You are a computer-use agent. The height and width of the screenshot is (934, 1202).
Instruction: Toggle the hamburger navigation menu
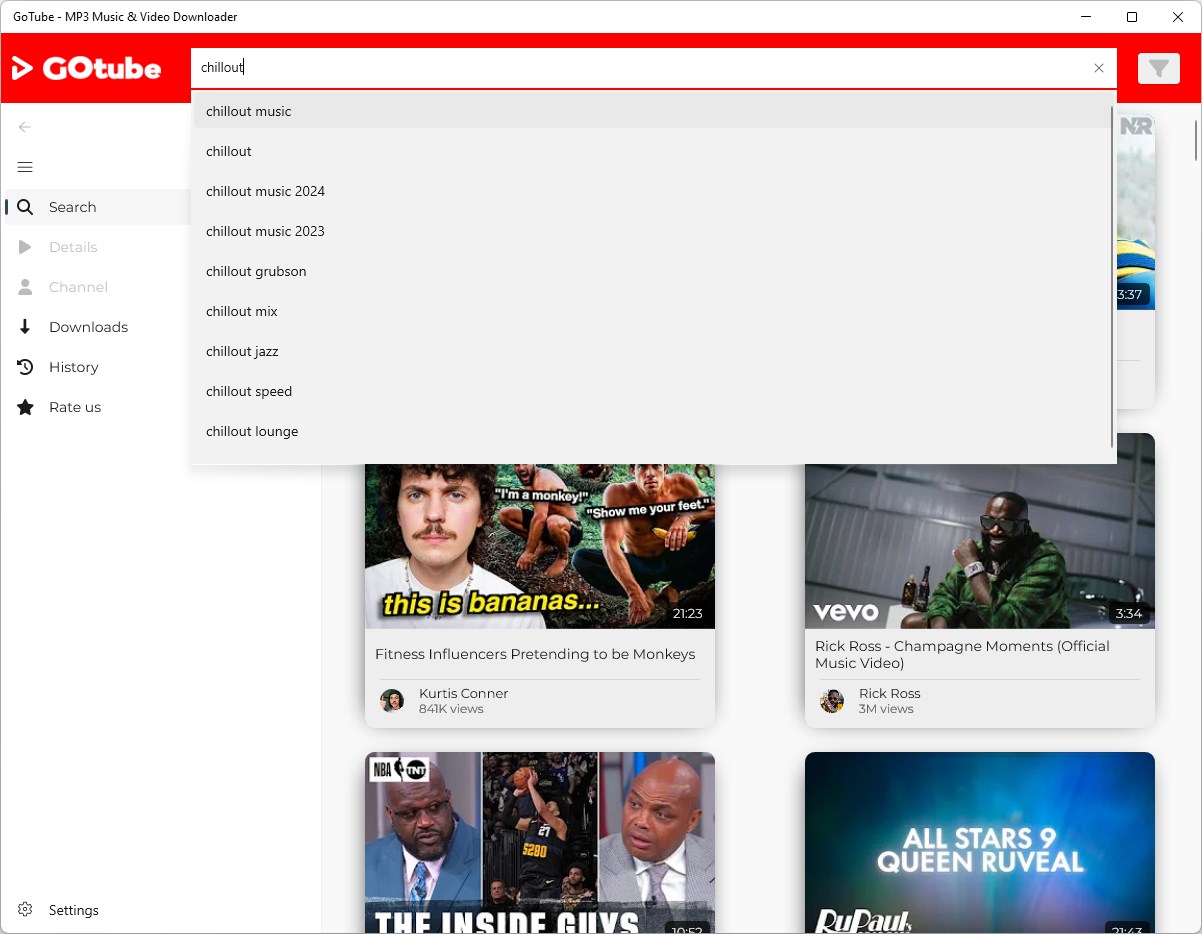click(25, 167)
